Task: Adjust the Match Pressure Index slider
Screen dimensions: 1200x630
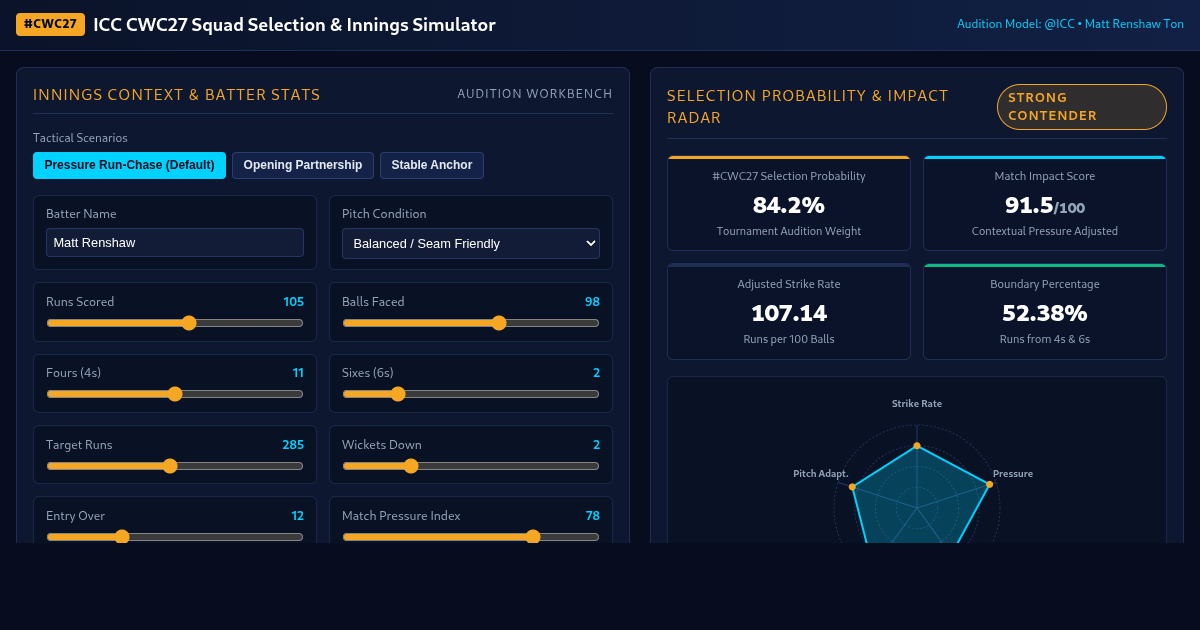Action: (471, 537)
